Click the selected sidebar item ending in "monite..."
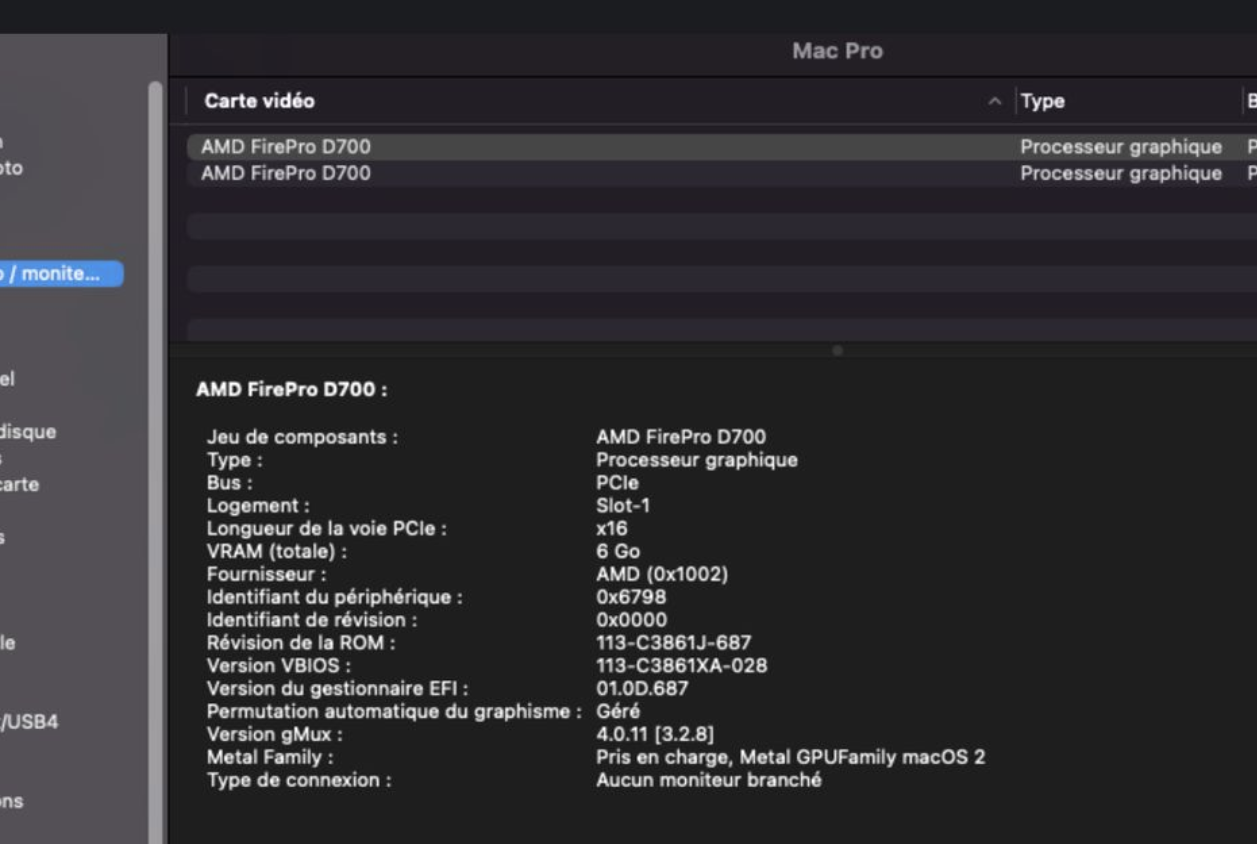The height and width of the screenshot is (844, 1257). pos(60,273)
